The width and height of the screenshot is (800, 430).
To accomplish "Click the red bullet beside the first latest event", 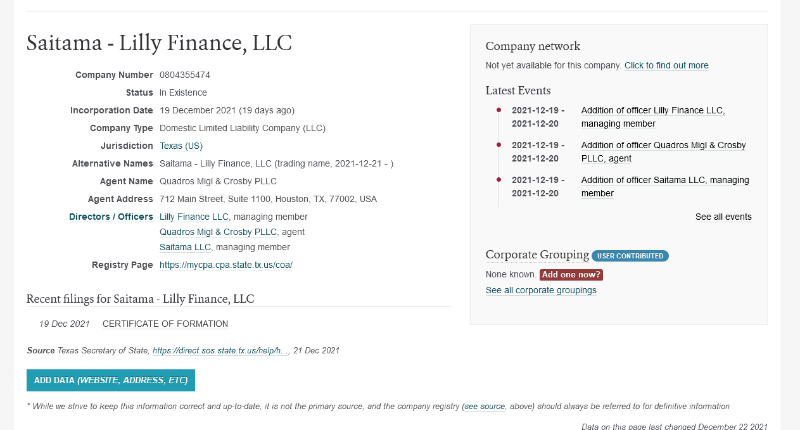I will (498, 110).
